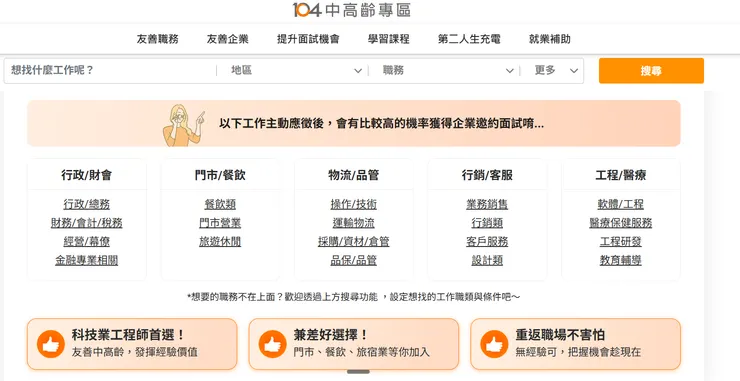The image size is (740, 381).
Task: Open the 教育輔導 link
Action: pyautogui.click(x=621, y=260)
